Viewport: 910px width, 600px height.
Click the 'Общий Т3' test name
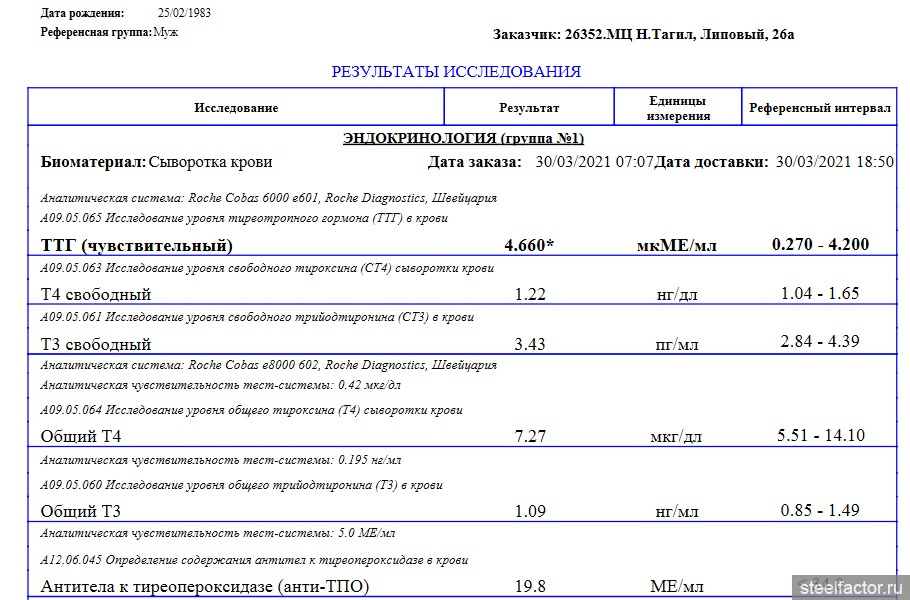click(x=81, y=511)
